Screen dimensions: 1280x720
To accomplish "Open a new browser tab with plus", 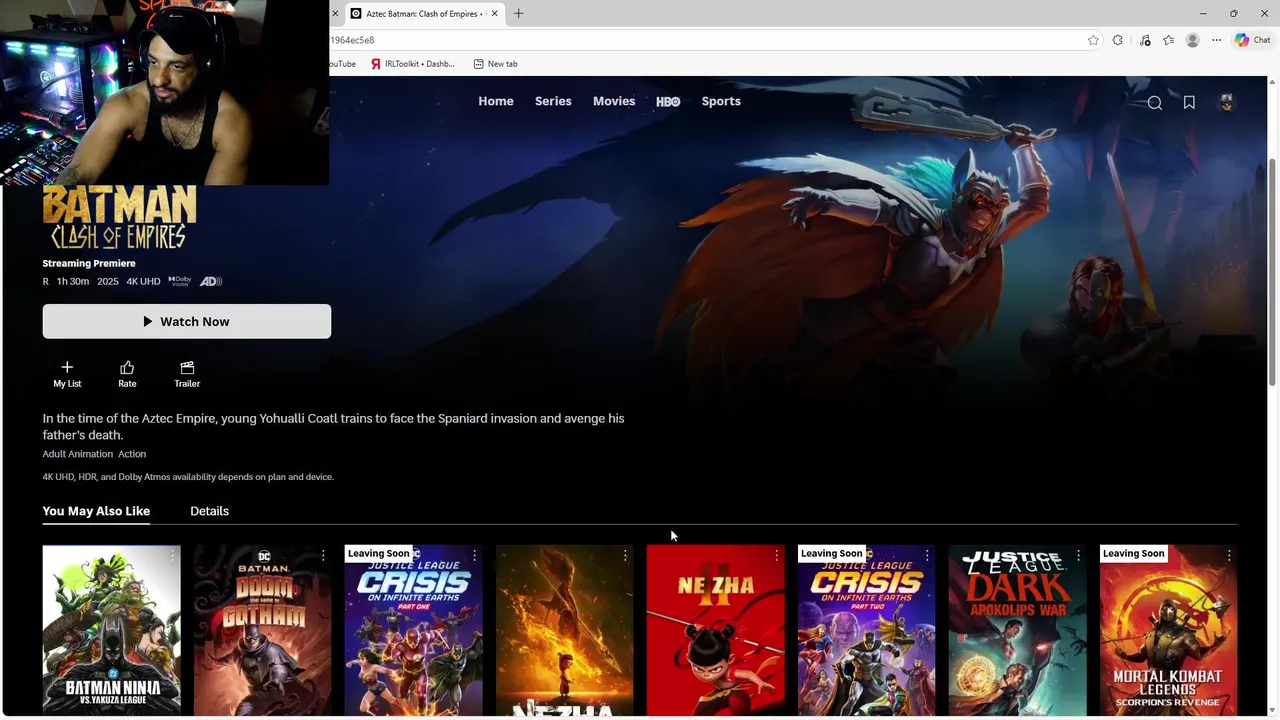I will coord(518,14).
